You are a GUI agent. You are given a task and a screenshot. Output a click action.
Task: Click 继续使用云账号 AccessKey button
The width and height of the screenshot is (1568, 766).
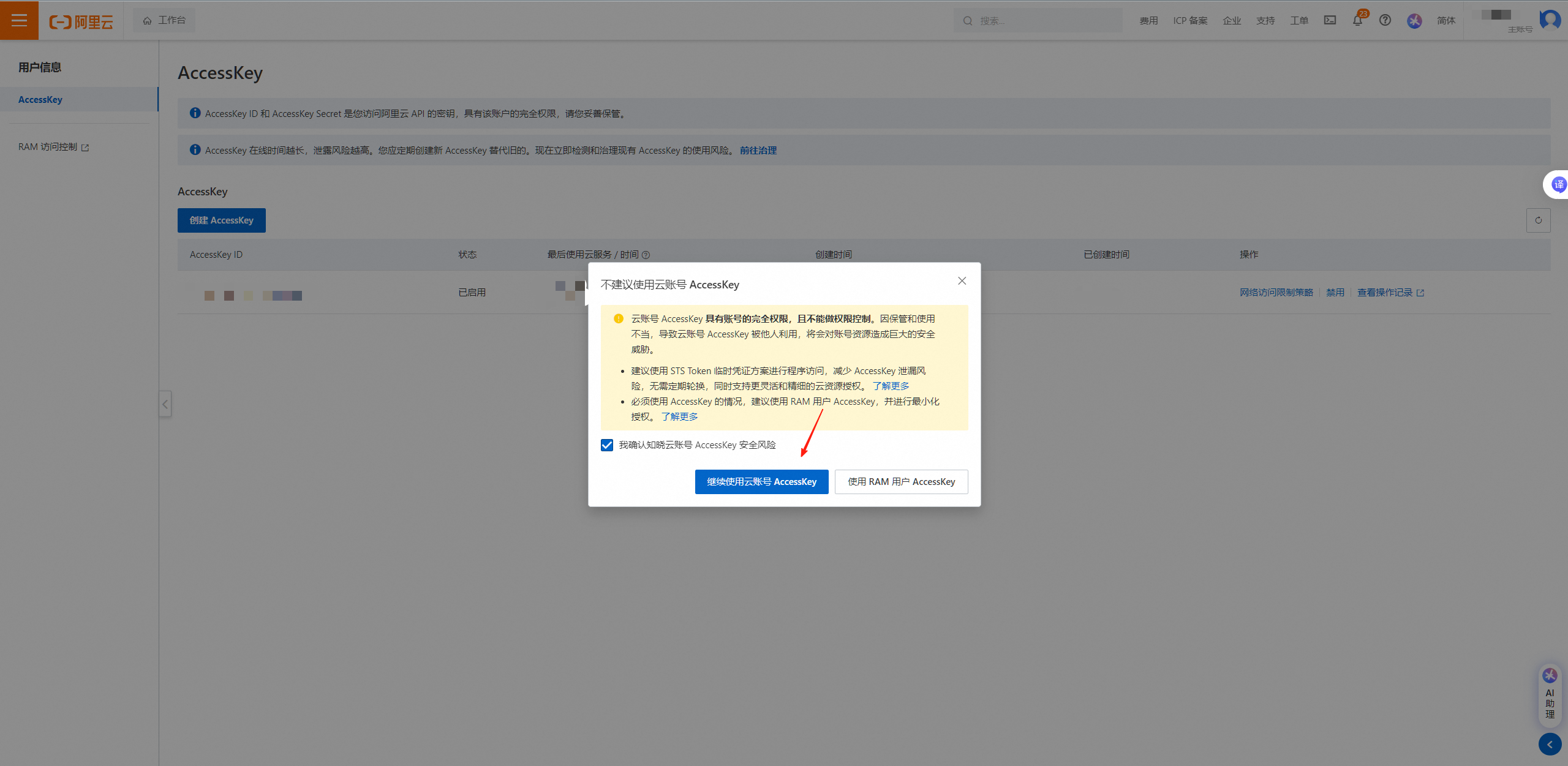pos(761,482)
